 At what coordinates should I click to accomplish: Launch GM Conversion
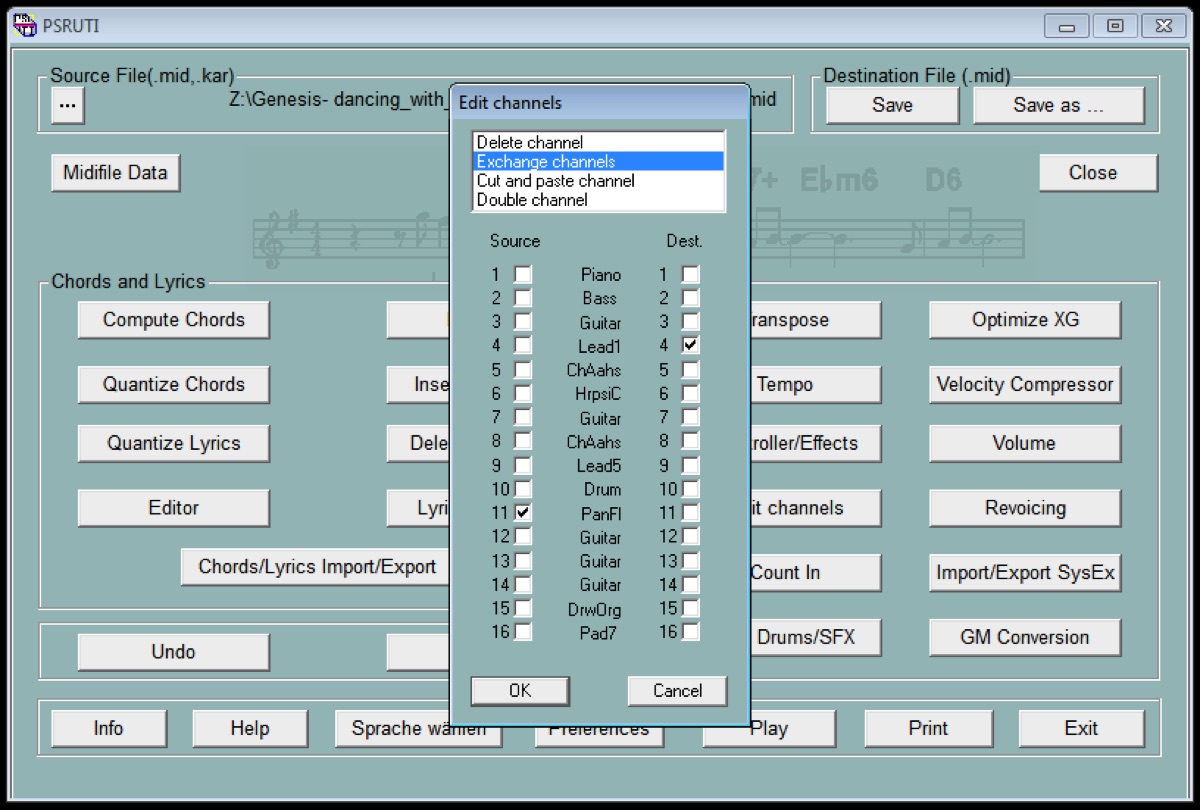(1024, 637)
